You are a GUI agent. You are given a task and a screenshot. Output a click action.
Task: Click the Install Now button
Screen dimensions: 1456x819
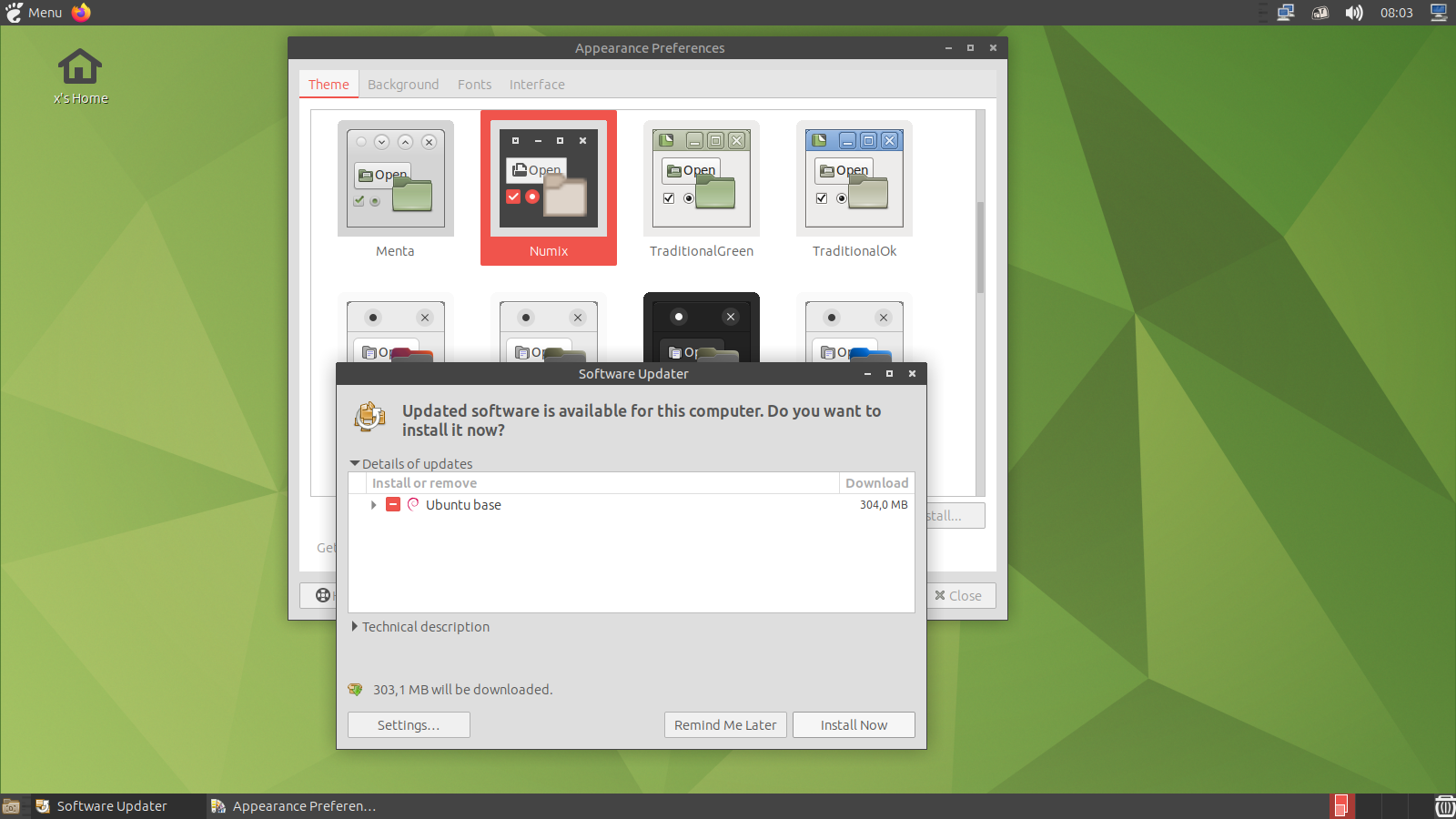[853, 724]
